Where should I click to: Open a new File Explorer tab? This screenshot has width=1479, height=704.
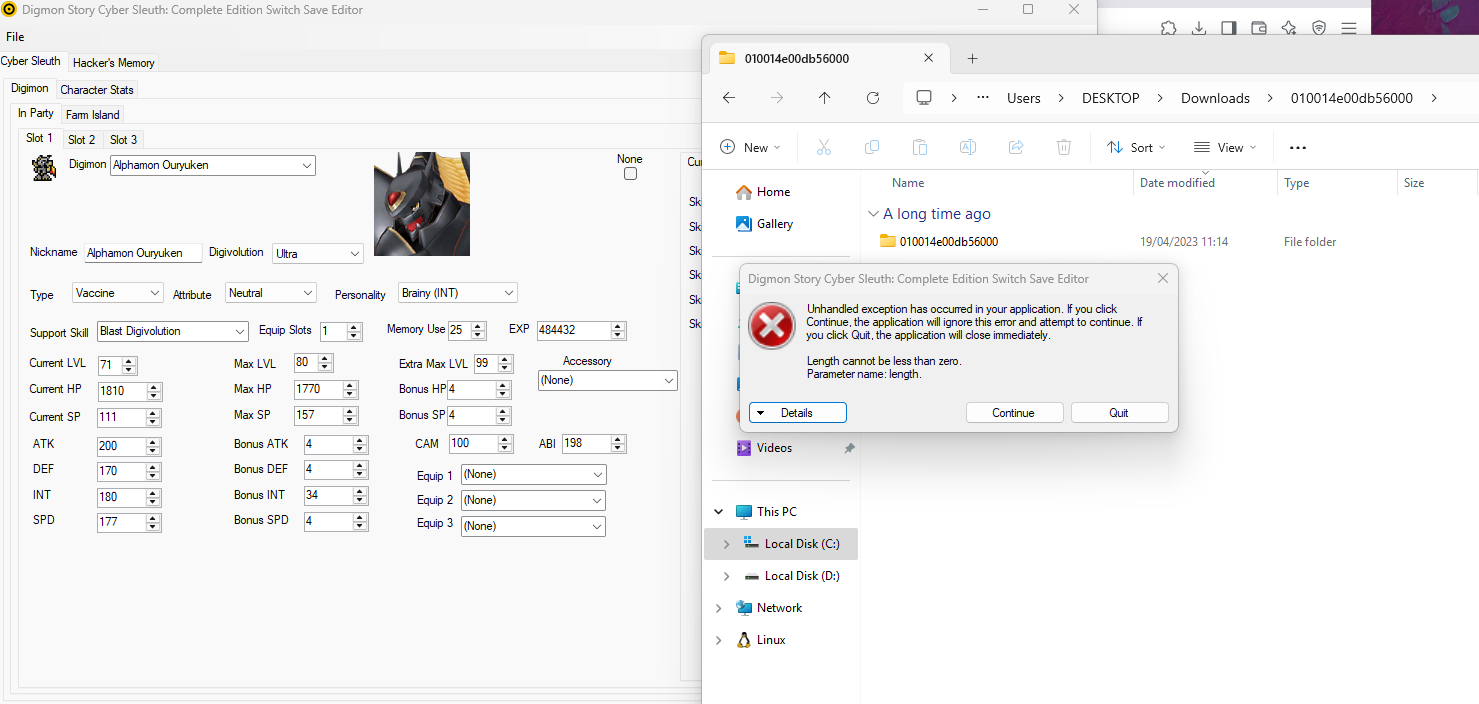(972, 58)
